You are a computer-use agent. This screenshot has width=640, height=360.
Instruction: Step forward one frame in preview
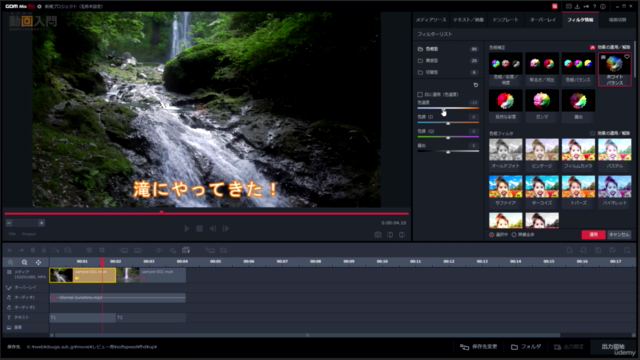[x=226, y=229]
